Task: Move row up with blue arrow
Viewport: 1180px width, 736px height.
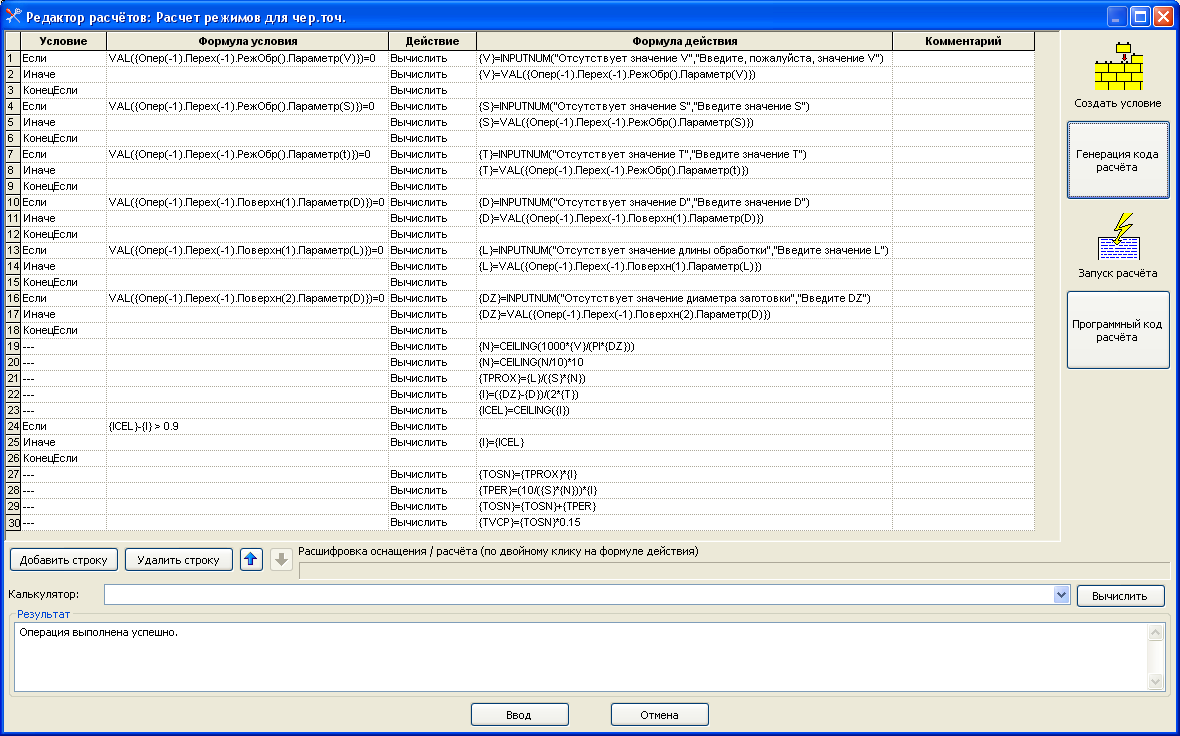Action: [x=252, y=560]
